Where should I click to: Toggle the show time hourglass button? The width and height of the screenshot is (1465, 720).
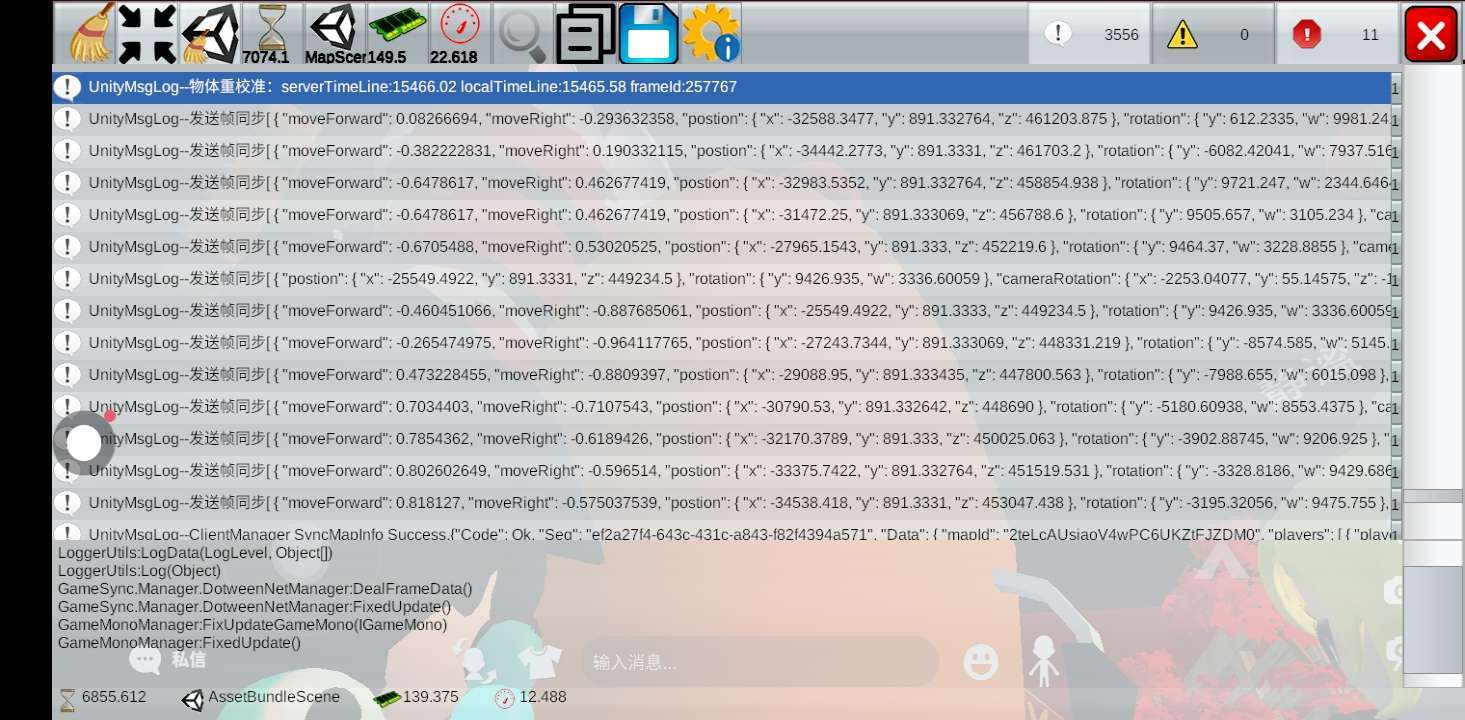click(x=271, y=34)
